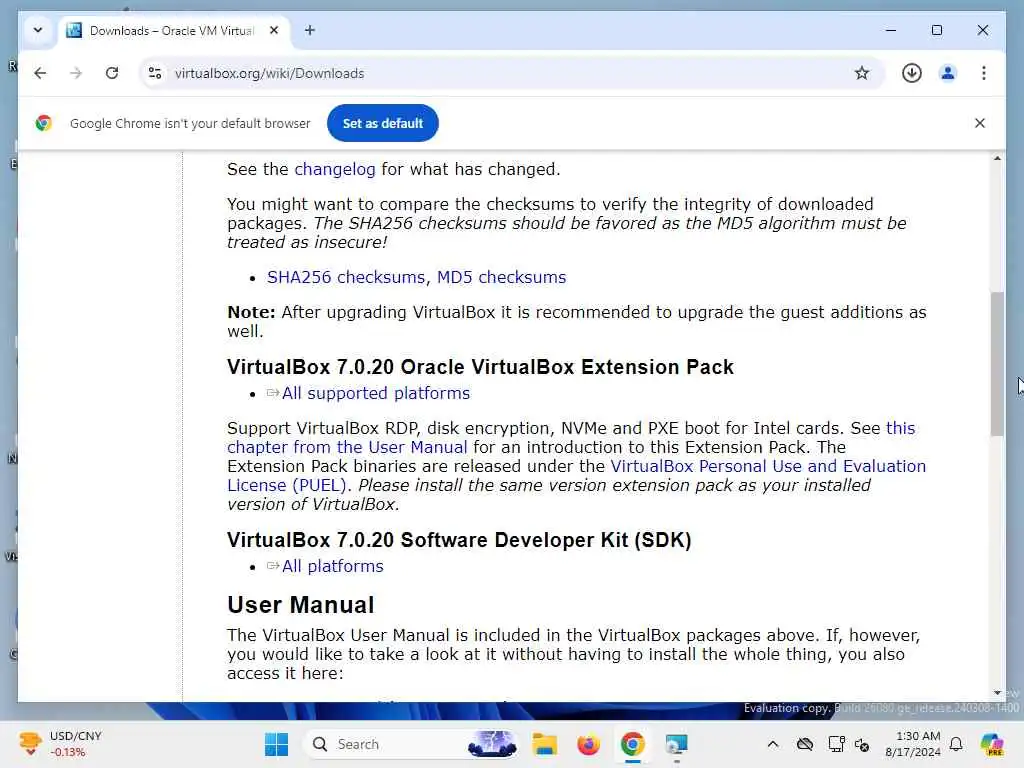The height and width of the screenshot is (768, 1024).
Task: Click the volume tray icon
Action: pos(862,744)
